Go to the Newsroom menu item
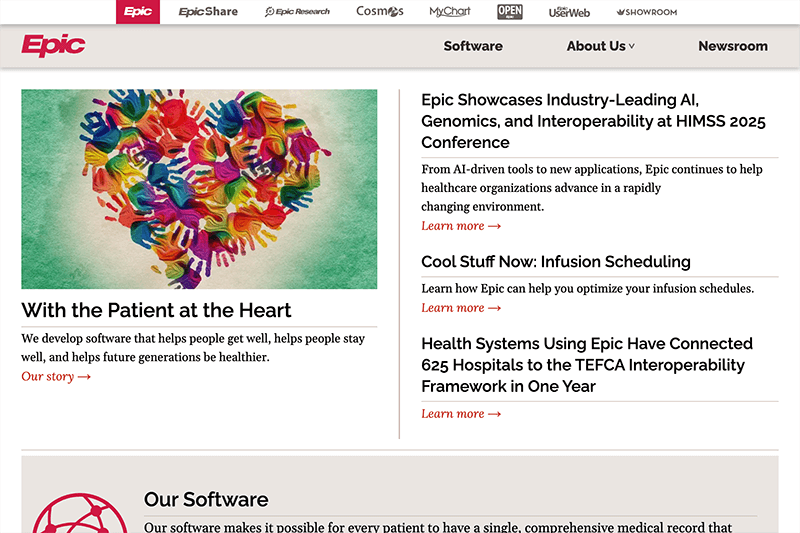This screenshot has width=800, height=533. pos(733,46)
